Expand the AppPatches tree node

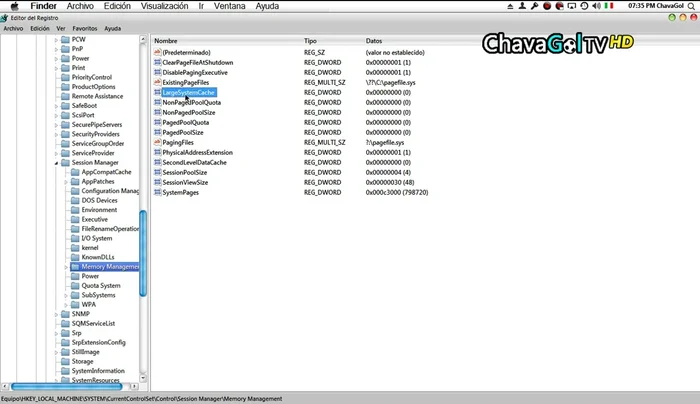[x=66, y=182]
